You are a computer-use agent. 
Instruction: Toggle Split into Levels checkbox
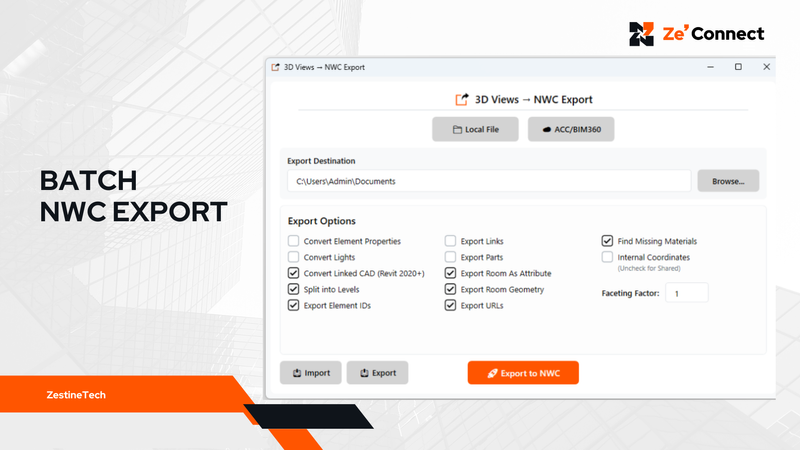(293, 289)
